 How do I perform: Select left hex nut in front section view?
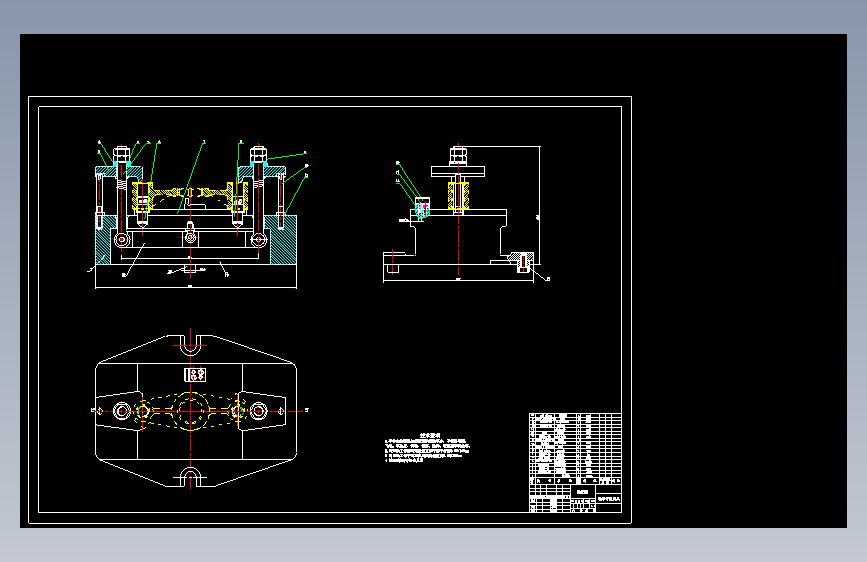(121, 154)
